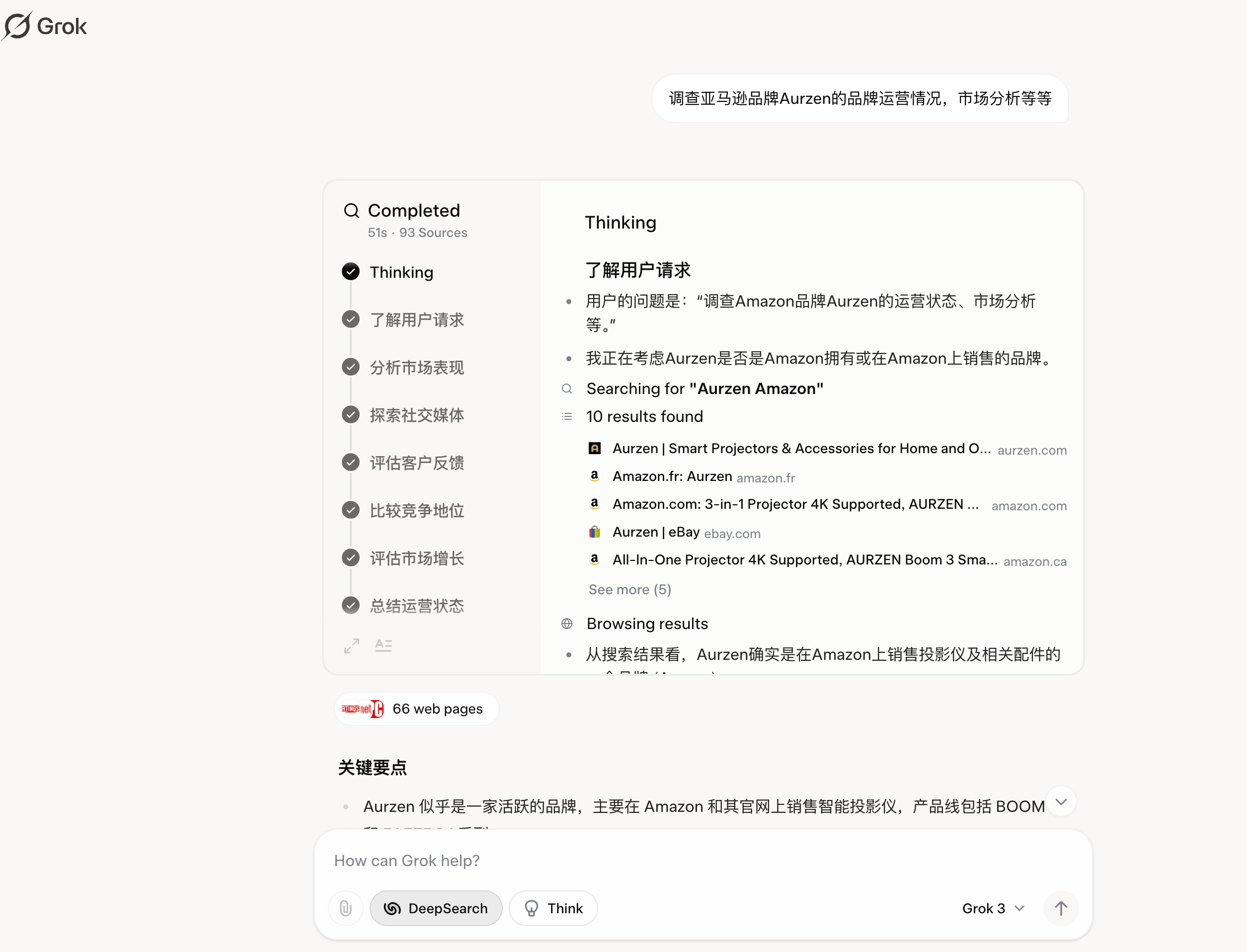Click the Completed status heading

[x=413, y=211]
